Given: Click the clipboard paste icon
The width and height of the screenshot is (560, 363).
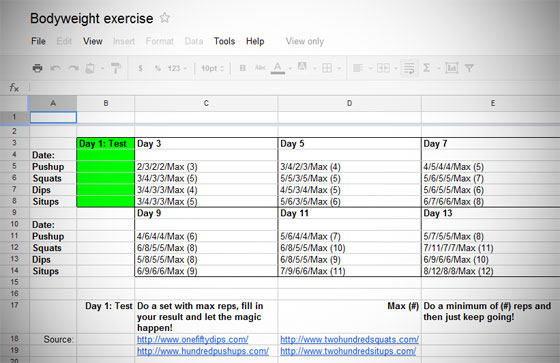Looking at the screenshot, I should point(90,68).
